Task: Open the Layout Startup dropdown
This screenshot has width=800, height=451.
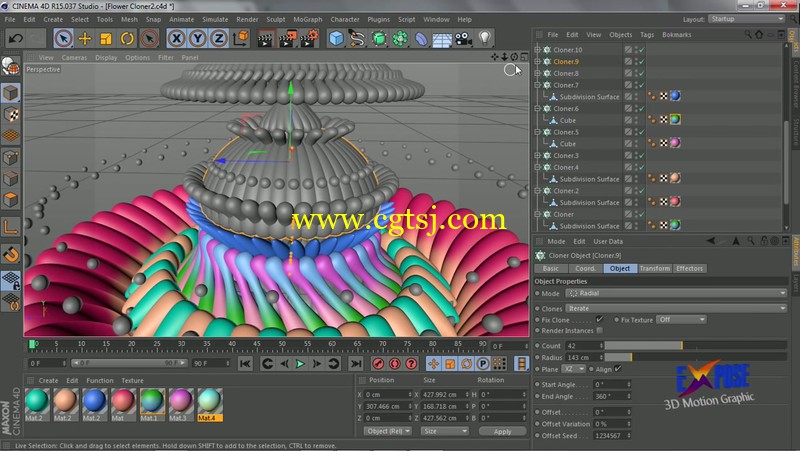Action: point(746,19)
